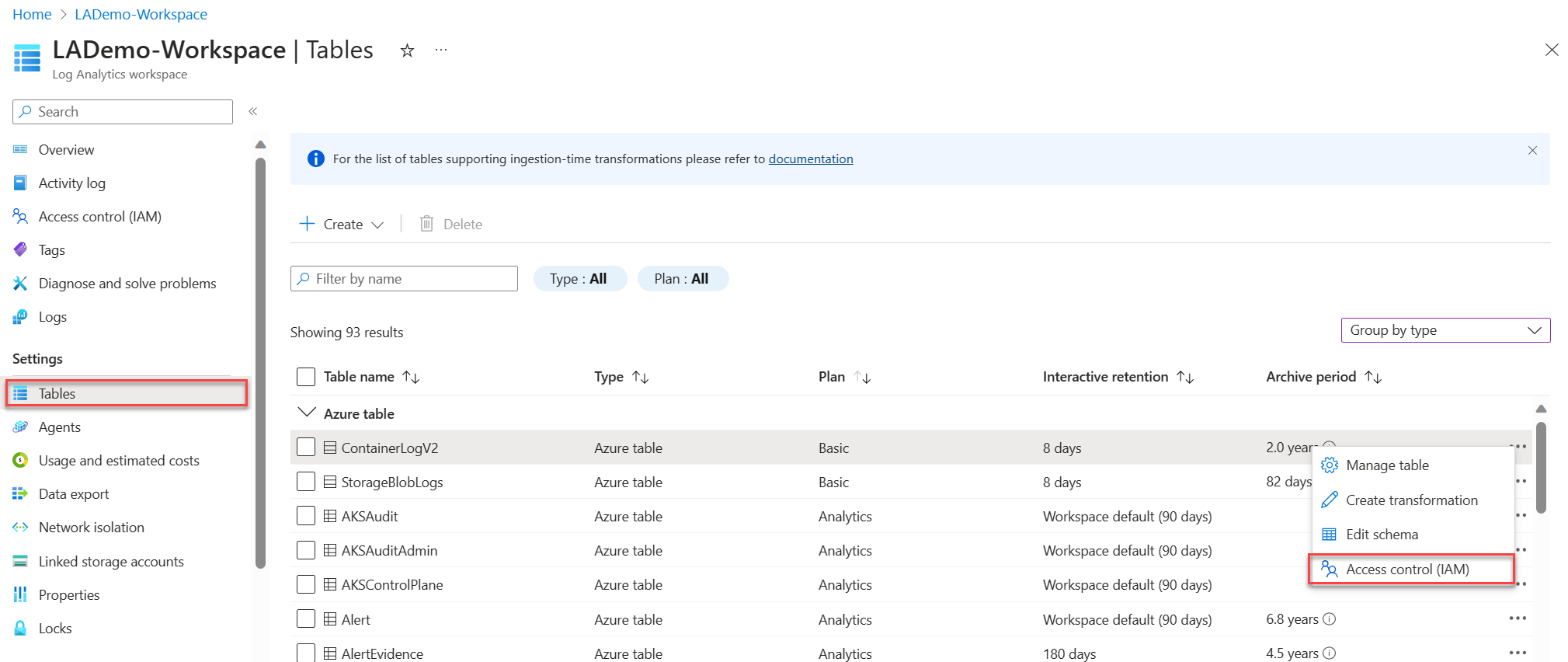
Task: Open ellipsis menu for the Alert row
Action: (x=1518, y=618)
